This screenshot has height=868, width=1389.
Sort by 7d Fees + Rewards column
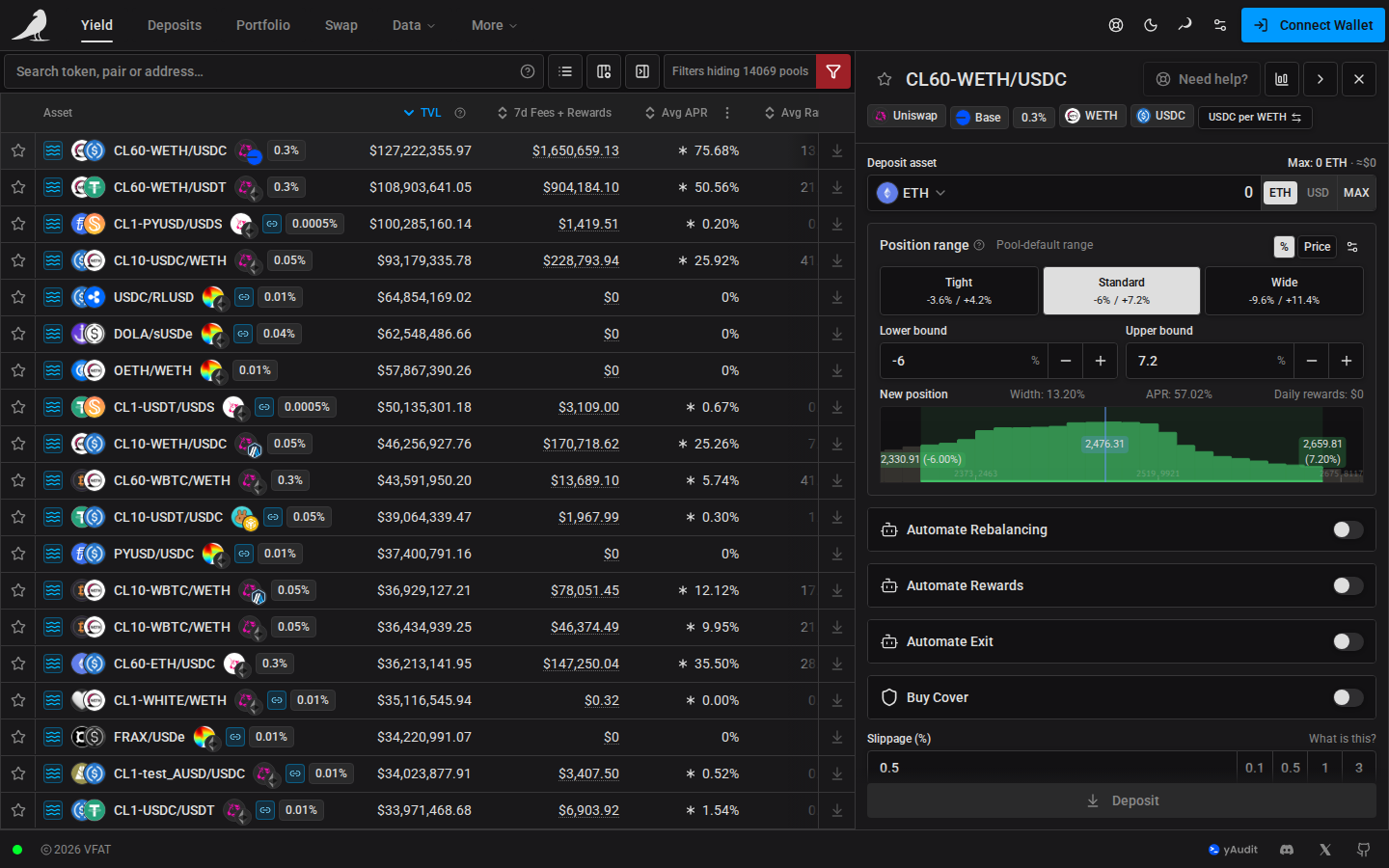pyautogui.click(x=555, y=113)
